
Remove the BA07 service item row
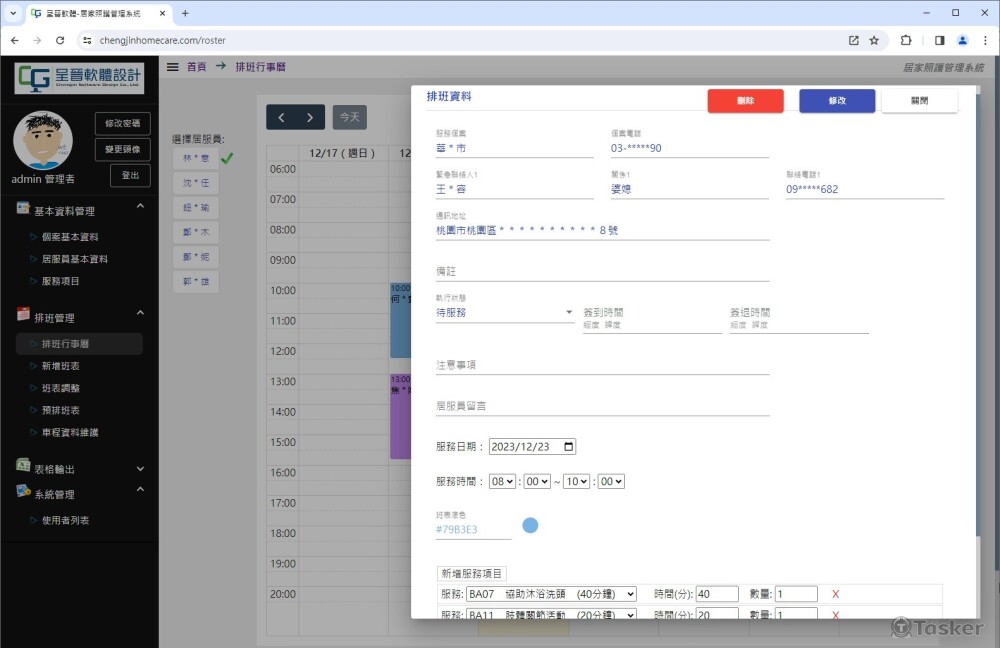point(835,594)
